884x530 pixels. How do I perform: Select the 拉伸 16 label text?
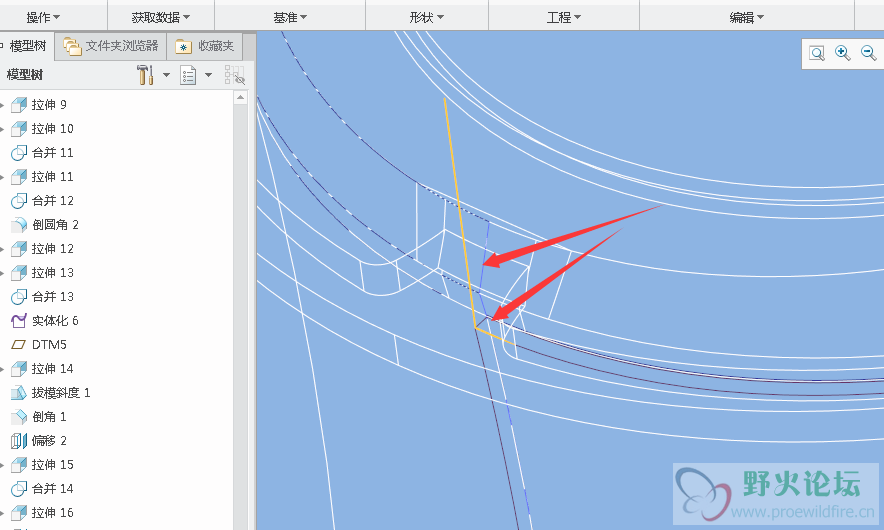(52, 513)
